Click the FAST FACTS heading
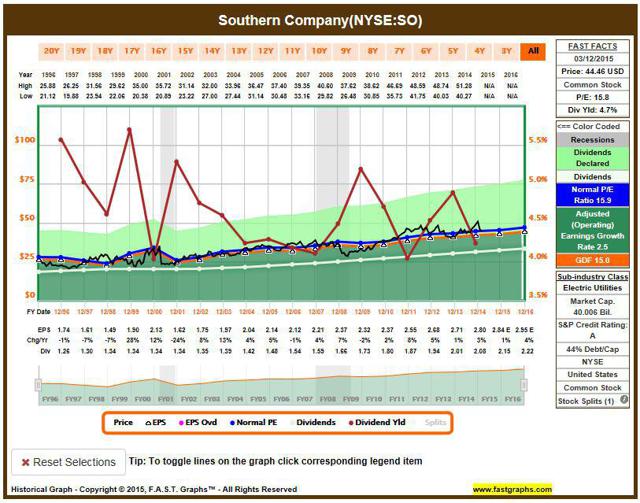 593,46
